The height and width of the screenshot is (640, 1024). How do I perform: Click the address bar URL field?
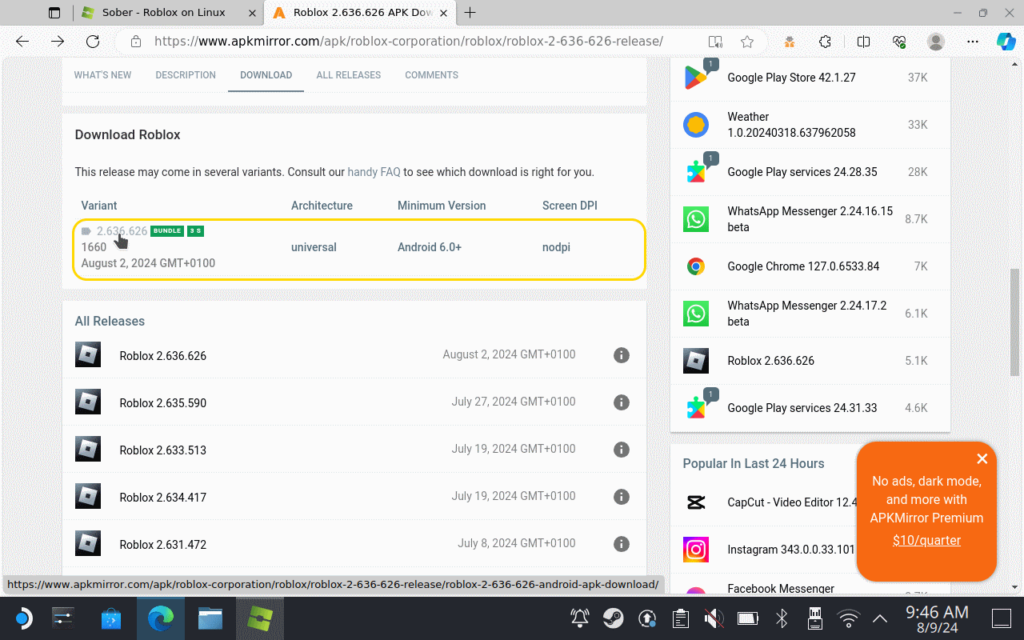pos(408,41)
